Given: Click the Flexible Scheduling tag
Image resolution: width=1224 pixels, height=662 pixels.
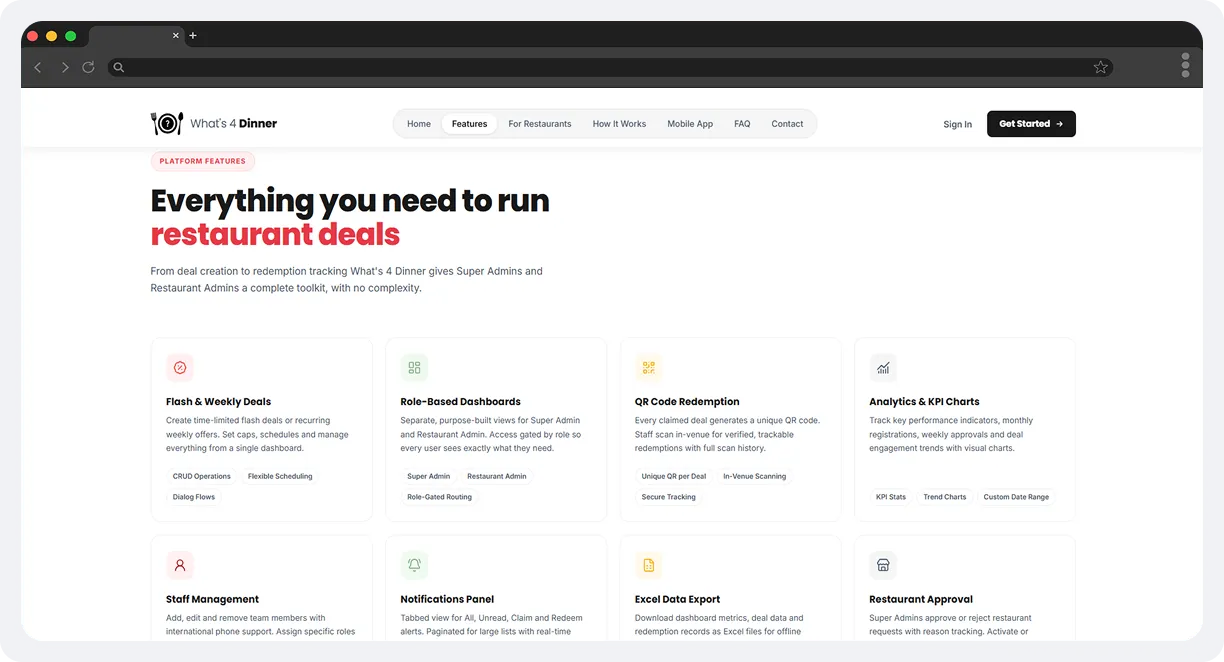Looking at the screenshot, I should pyautogui.click(x=280, y=476).
